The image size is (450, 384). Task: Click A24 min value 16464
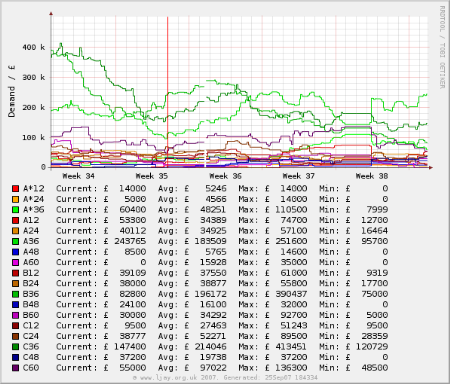(375, 231)
